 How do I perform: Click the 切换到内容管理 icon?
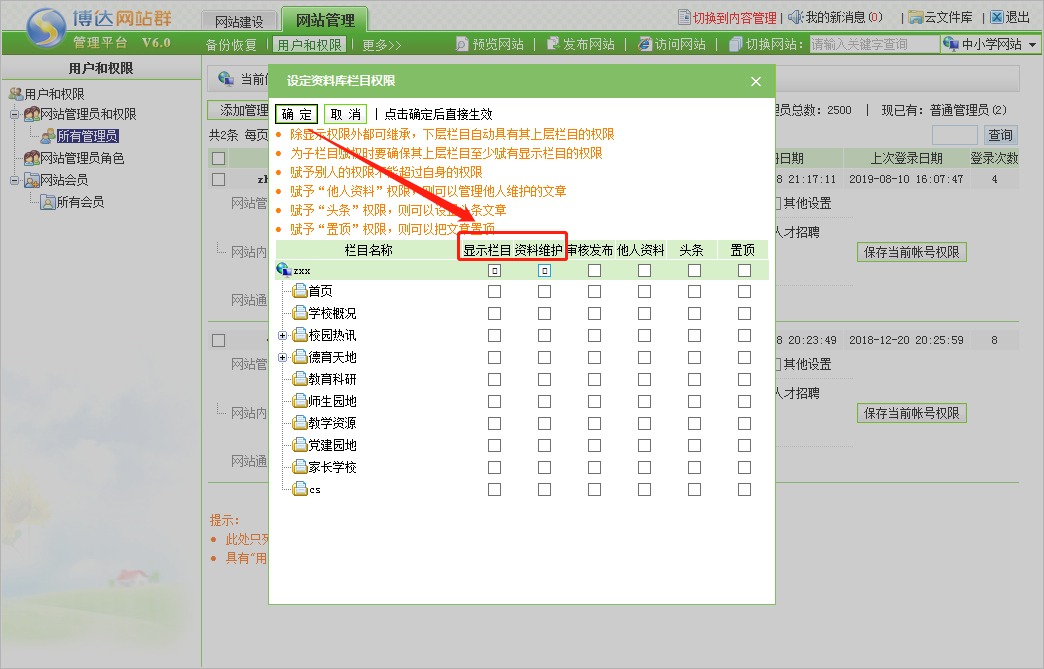tap(684, 17)
